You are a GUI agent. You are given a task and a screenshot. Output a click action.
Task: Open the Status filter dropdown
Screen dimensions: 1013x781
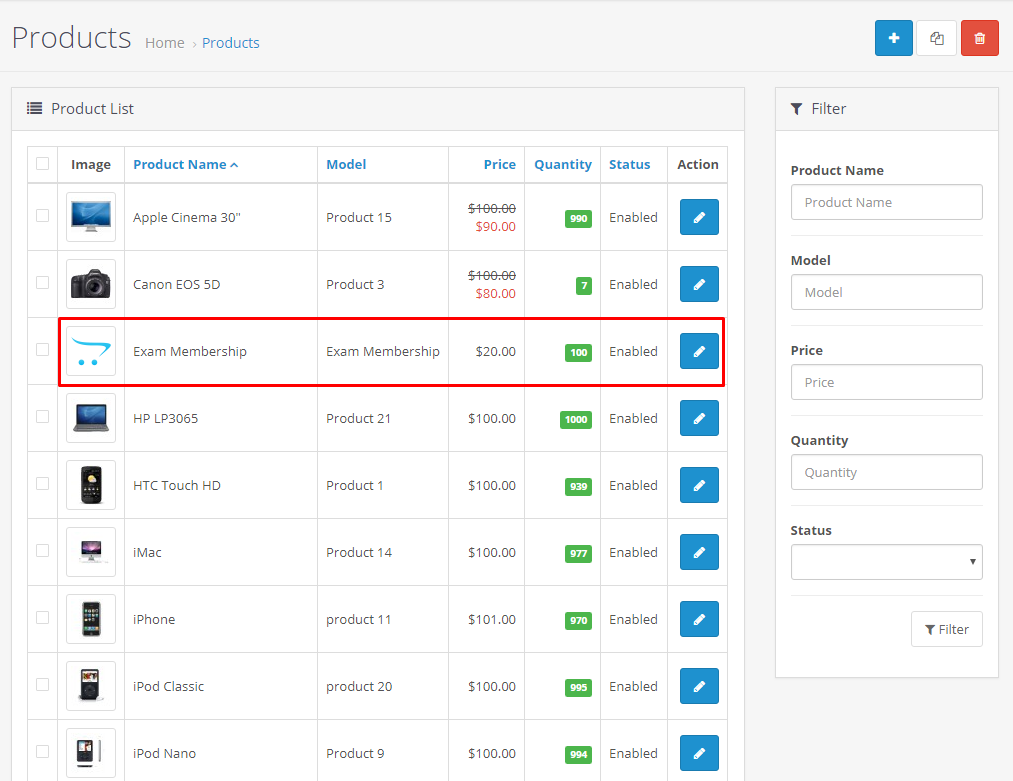click(886, 562)
